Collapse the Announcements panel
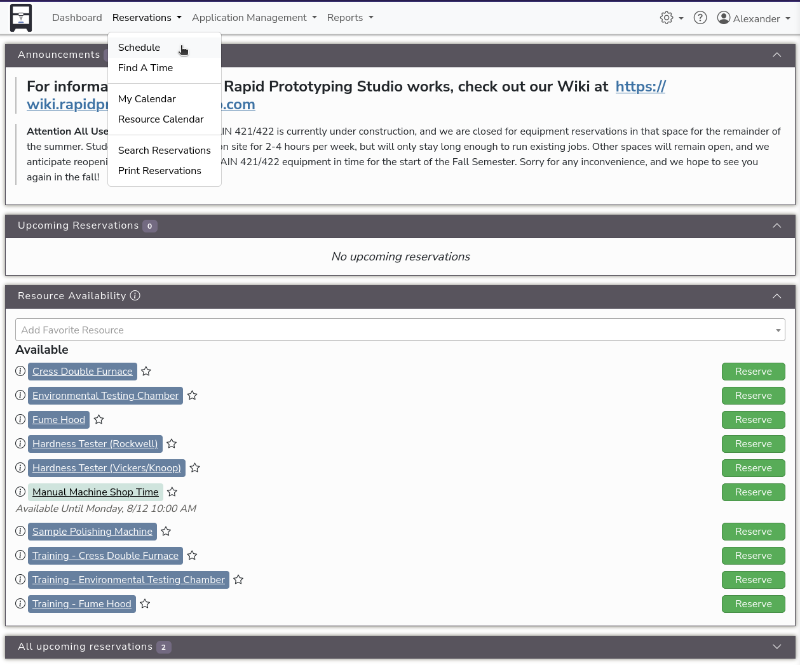Image resolution: width=800 pixels, height=665 pixels. coord(777,55)
